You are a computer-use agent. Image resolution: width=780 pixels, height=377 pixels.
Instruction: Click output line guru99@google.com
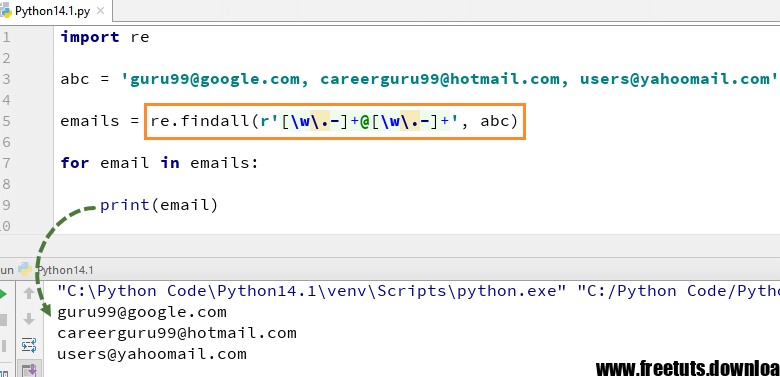click(142, 312)
